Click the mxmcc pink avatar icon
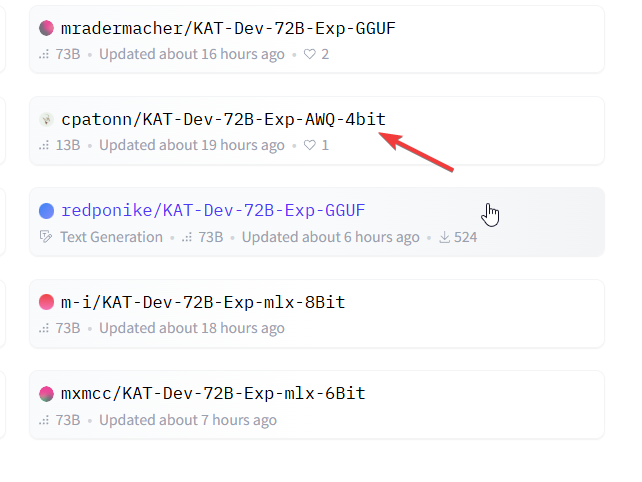 (x=46, y=394)
